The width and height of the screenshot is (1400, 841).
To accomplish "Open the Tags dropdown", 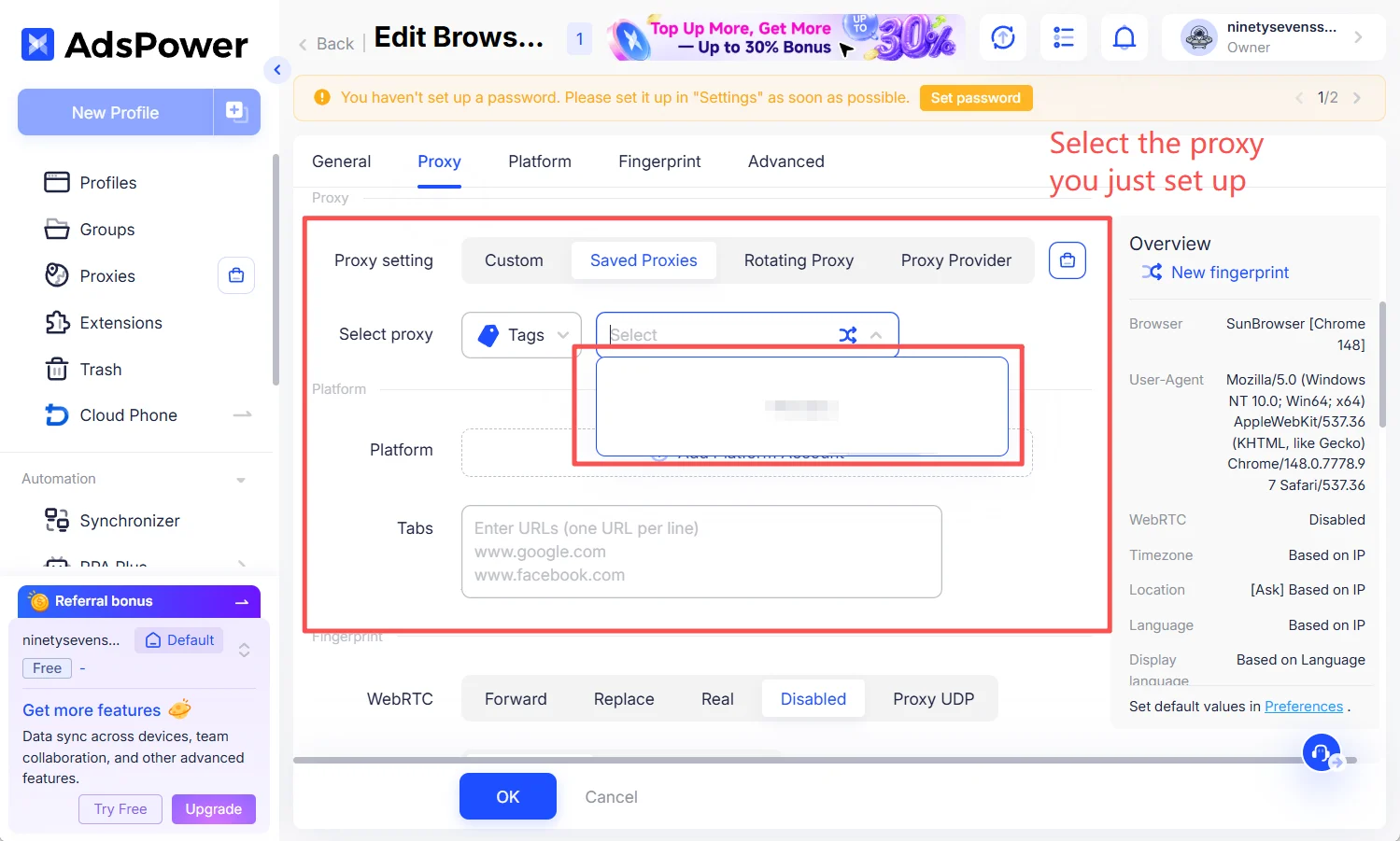I will coord(521,334).
